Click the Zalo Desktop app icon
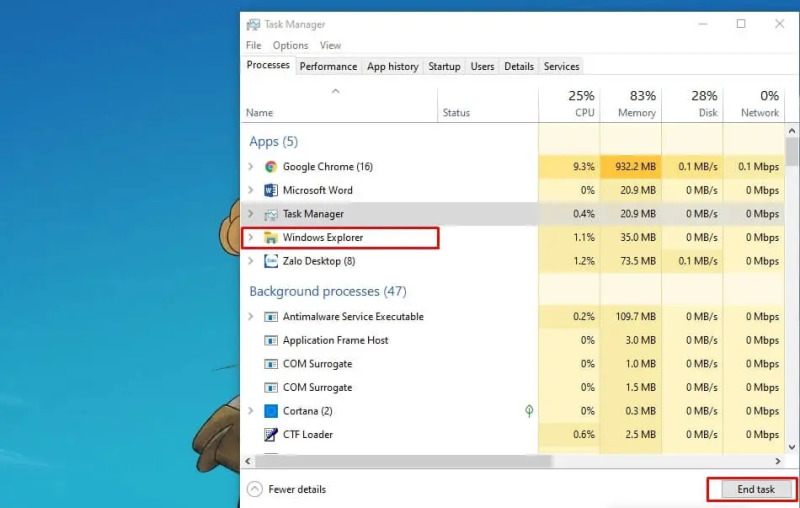 [x=270, y=261]
